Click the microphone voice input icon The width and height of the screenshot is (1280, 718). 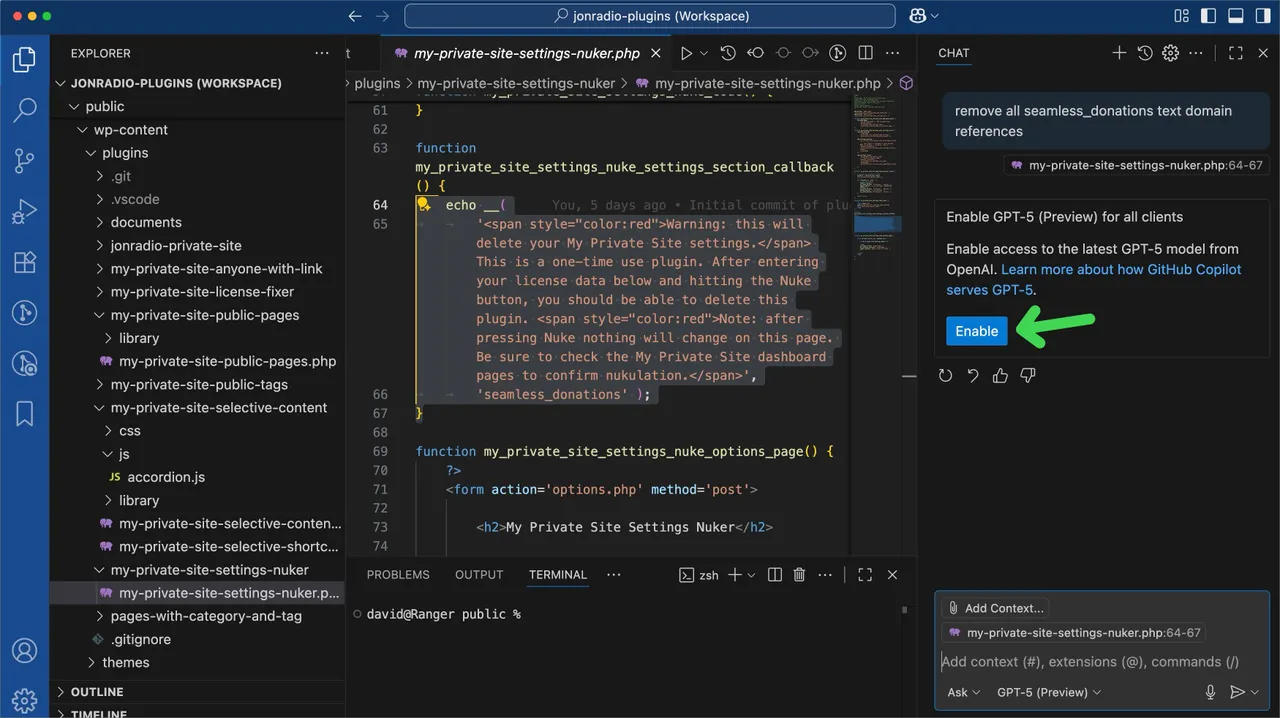pos(1210,692)
